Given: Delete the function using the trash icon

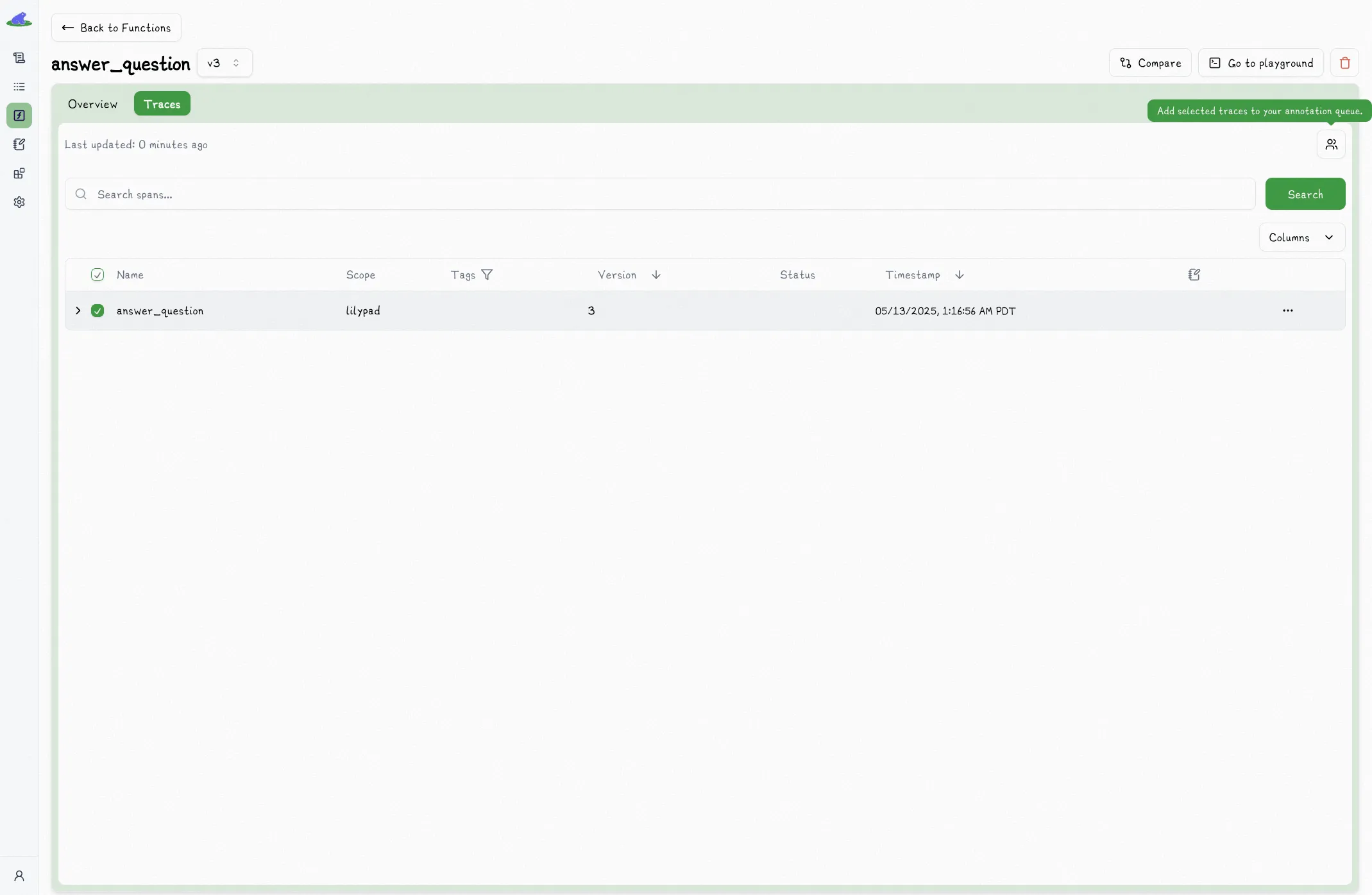Looking at the screenshot, I should (1344, 62).
